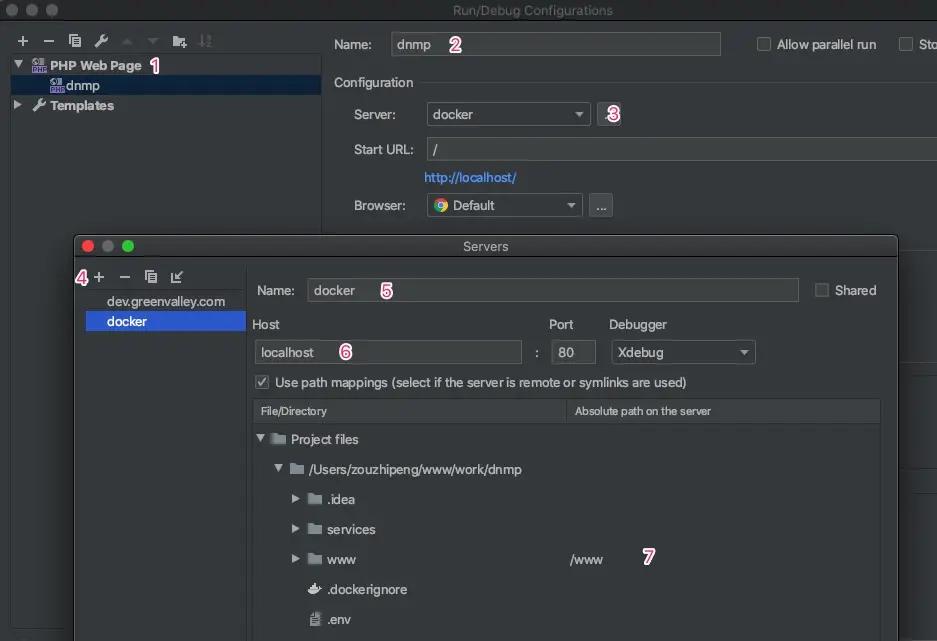The height and width of the screenshot is (641, 937).
Task: Click the Port field showing 80
Action: pos(573,352)
